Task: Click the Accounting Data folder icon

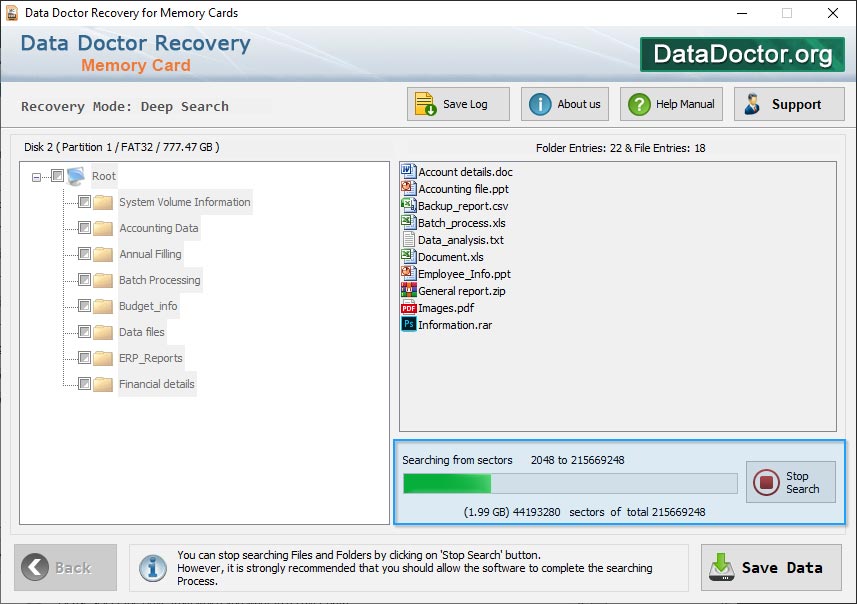Action: (x=103, y=228)
